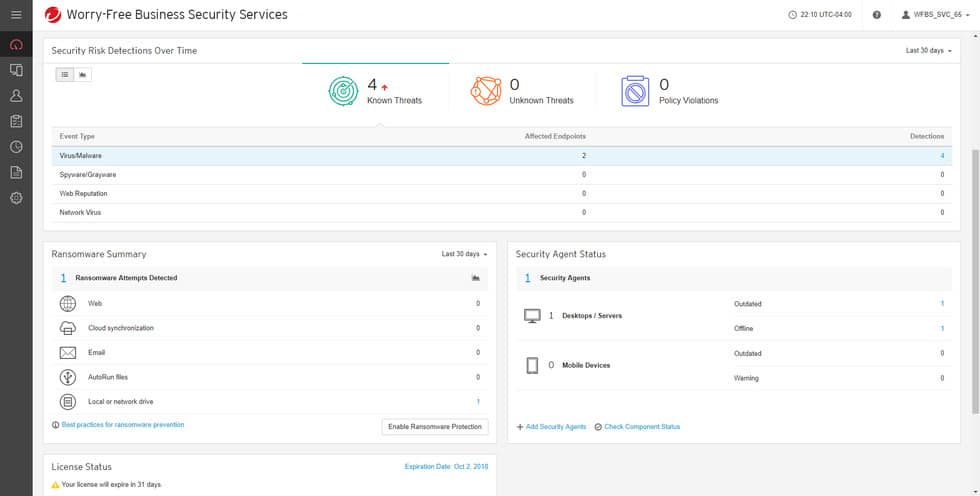Select the Known Threats tab
This screenshot has height=496, width=980.
(x=376, y=92)
